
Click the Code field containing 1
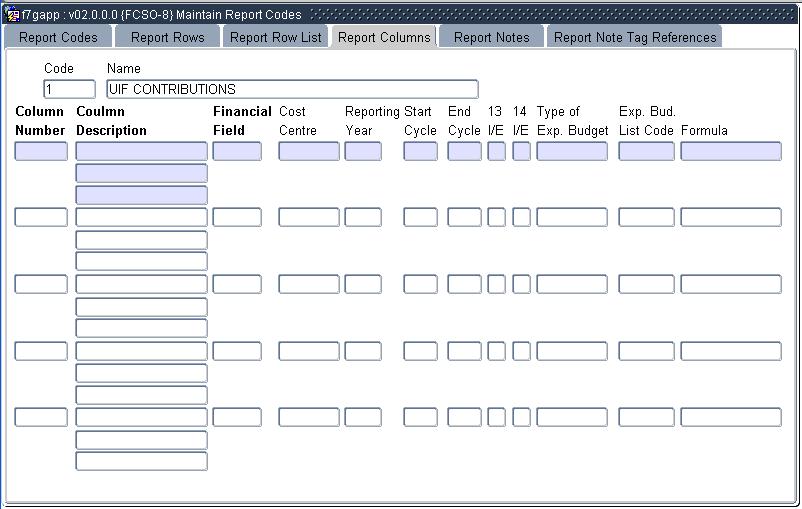point(69,89)
